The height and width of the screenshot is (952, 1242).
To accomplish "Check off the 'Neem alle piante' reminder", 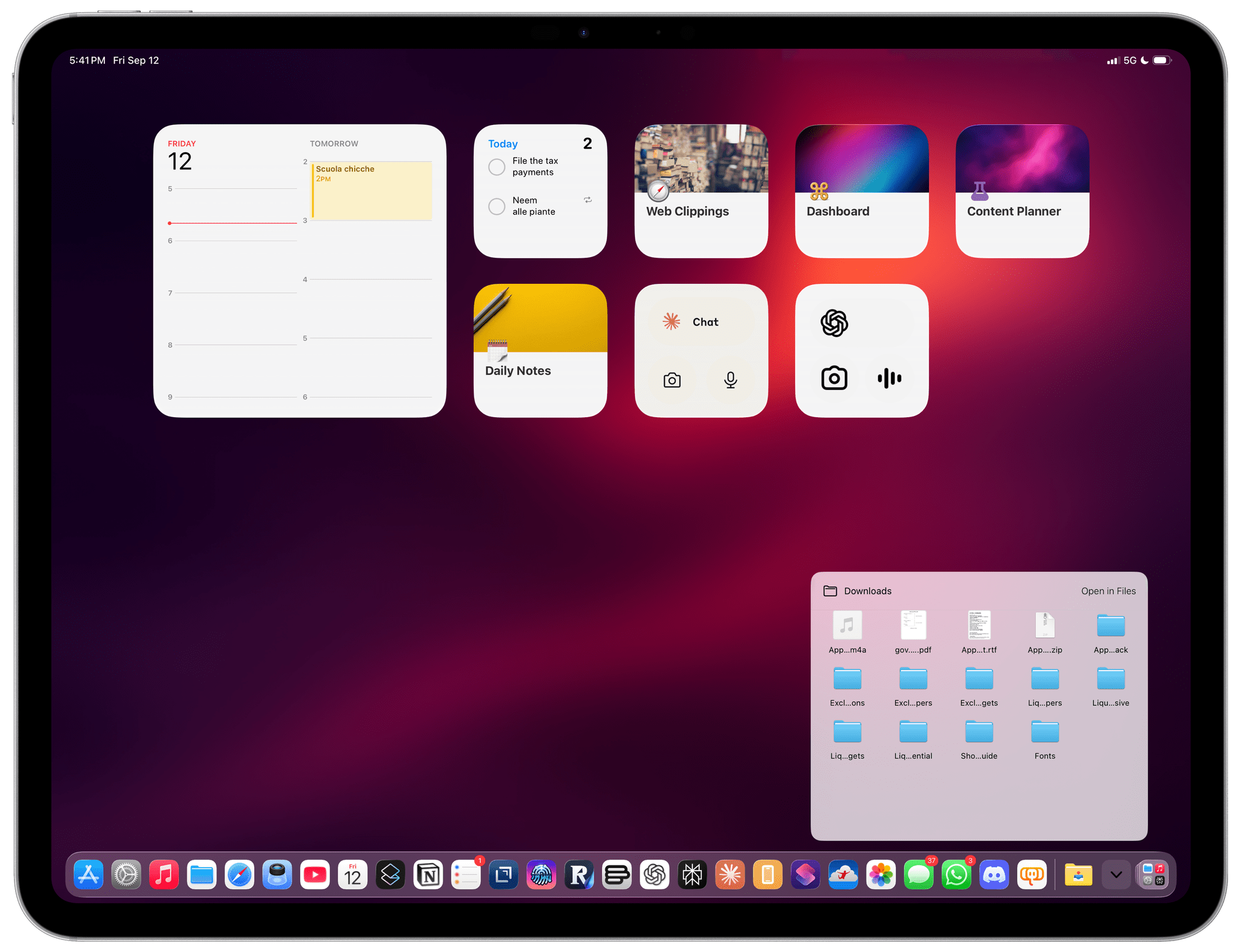I will click(497, 206).
